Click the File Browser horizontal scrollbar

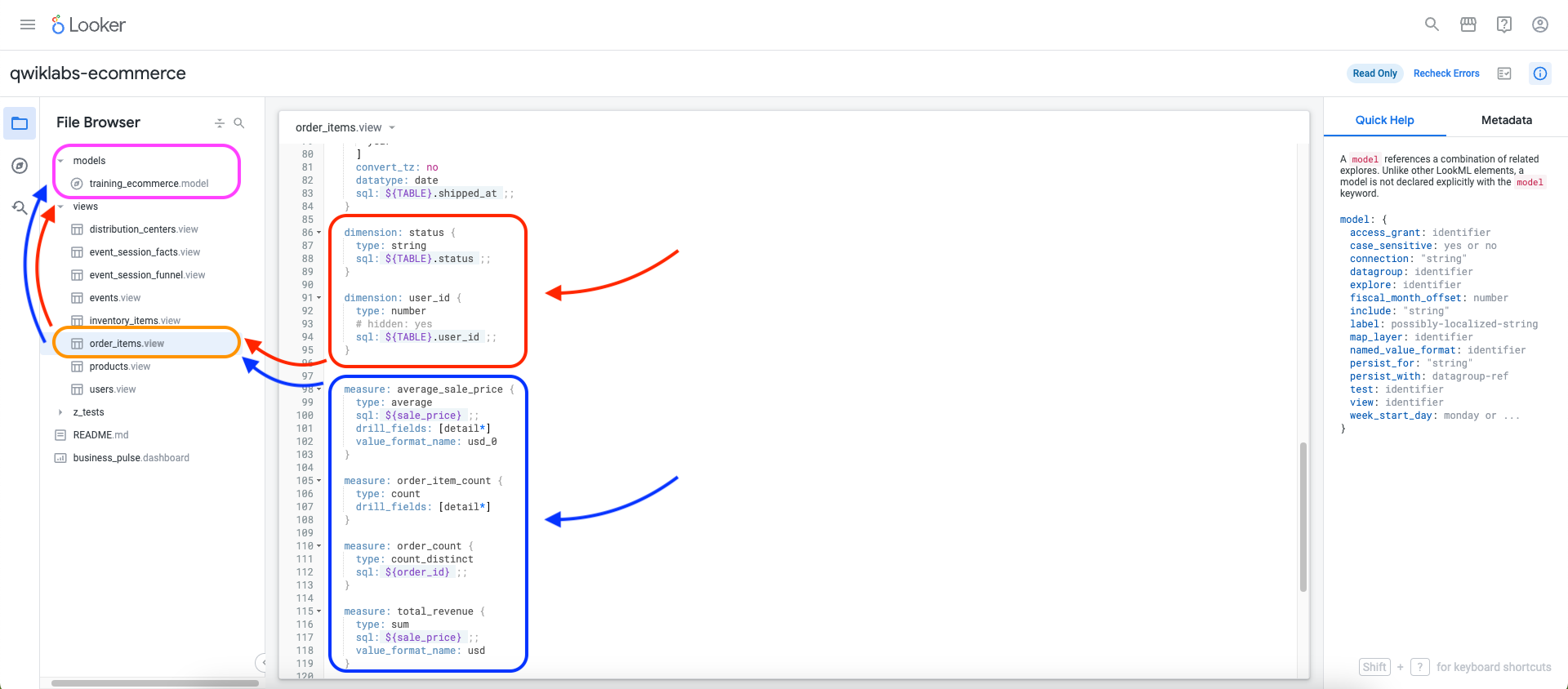click(x=155, y=683)
